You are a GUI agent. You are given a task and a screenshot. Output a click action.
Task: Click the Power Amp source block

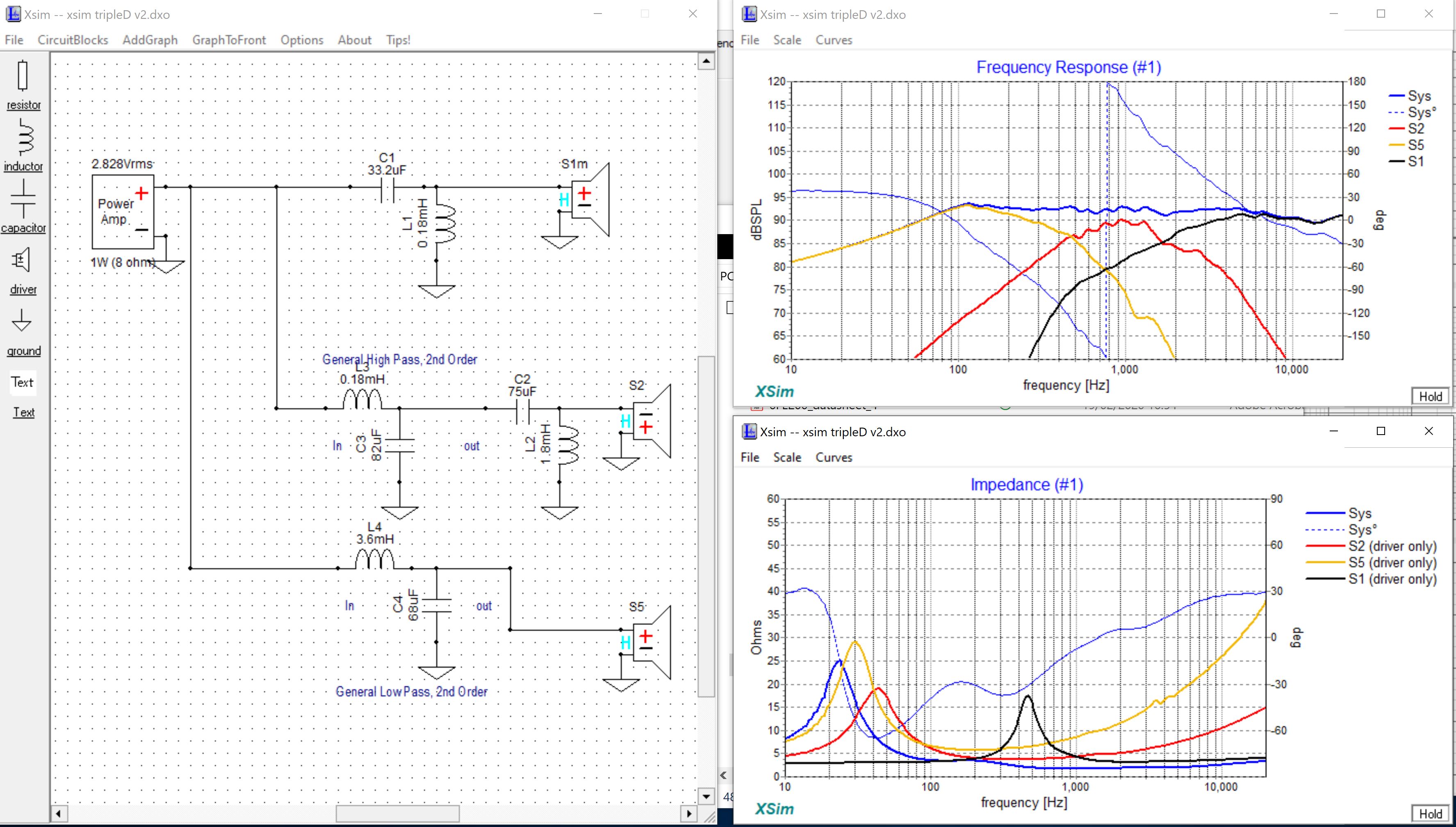(x=123, y=212)
